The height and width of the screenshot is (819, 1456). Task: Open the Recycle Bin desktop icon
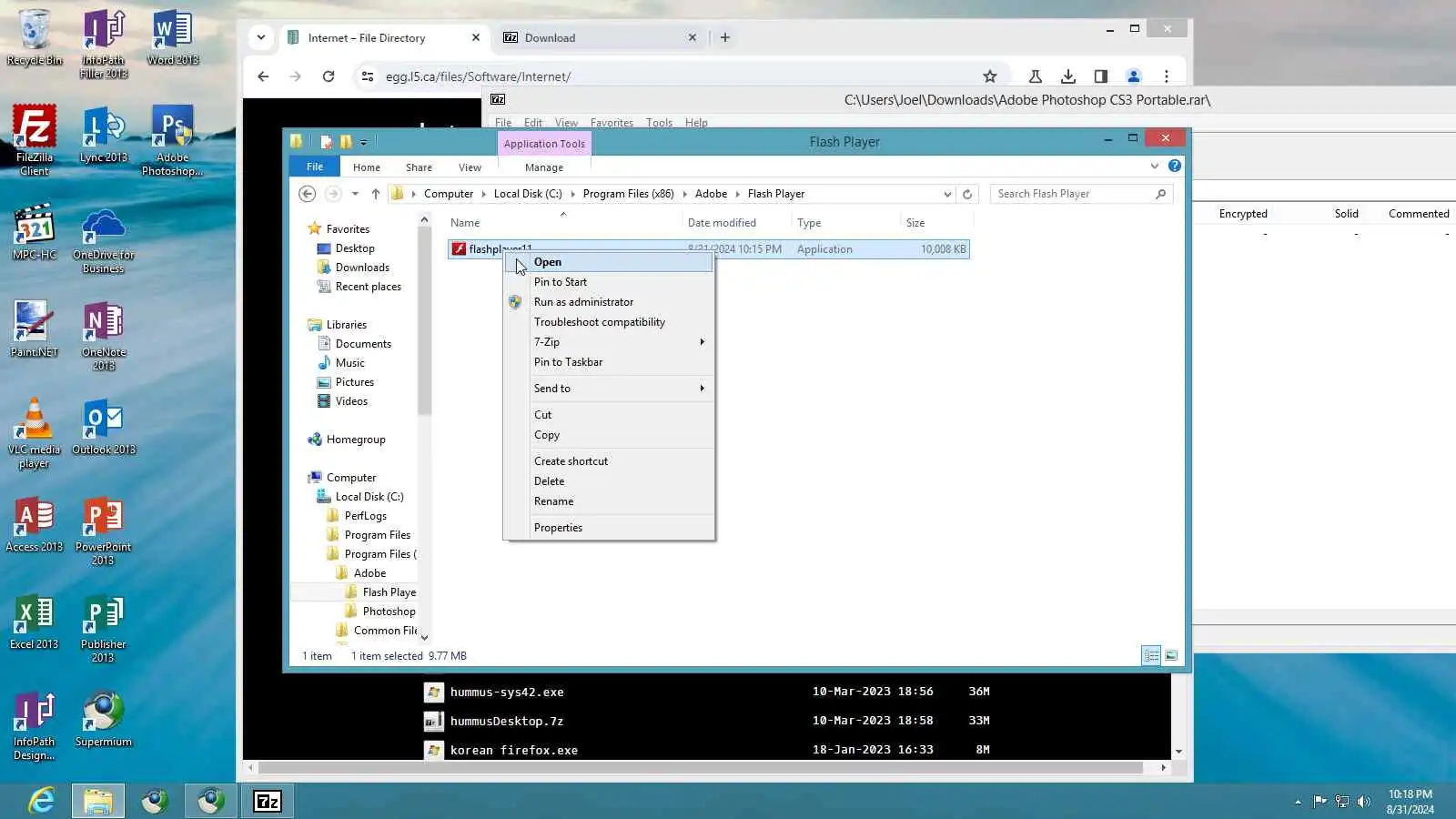(x=35, y=37)
